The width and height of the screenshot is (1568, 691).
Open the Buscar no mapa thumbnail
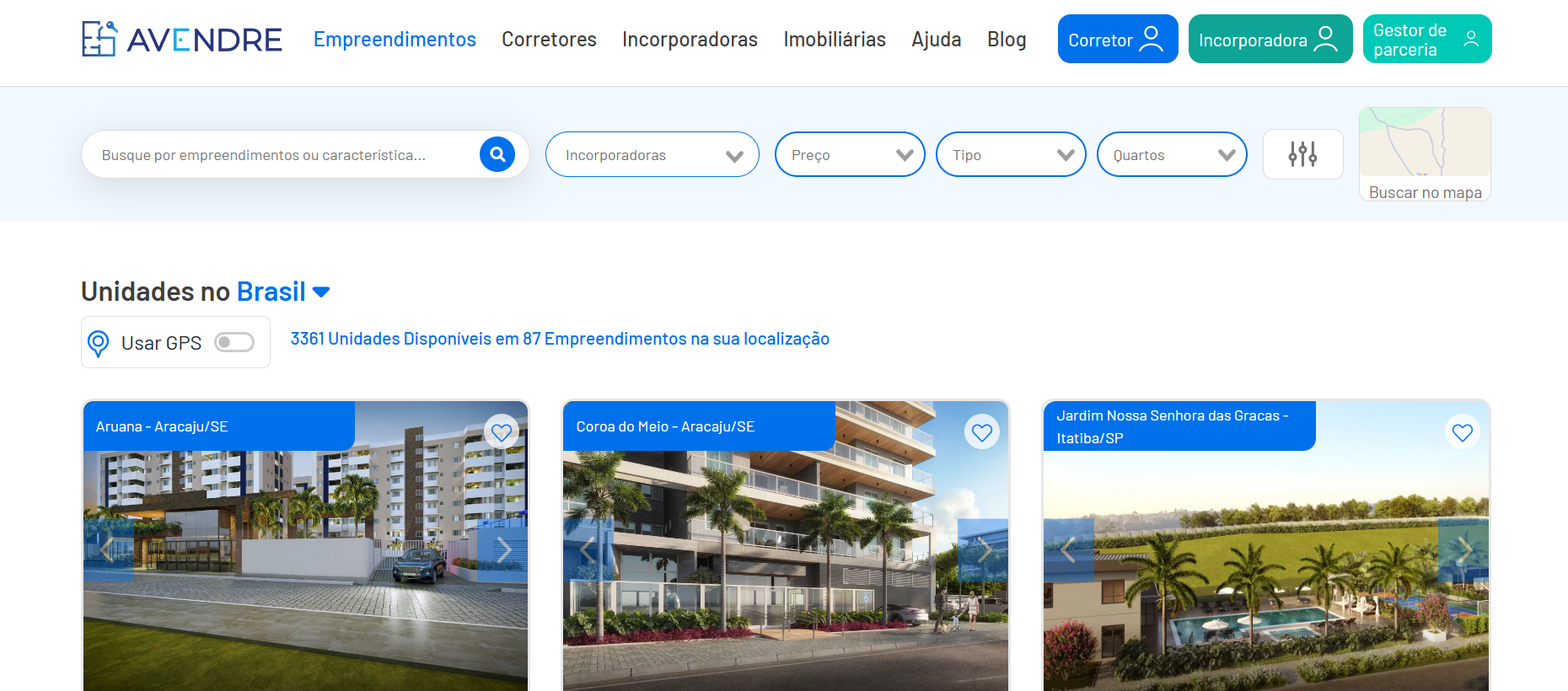click(x=1425, y=154)
